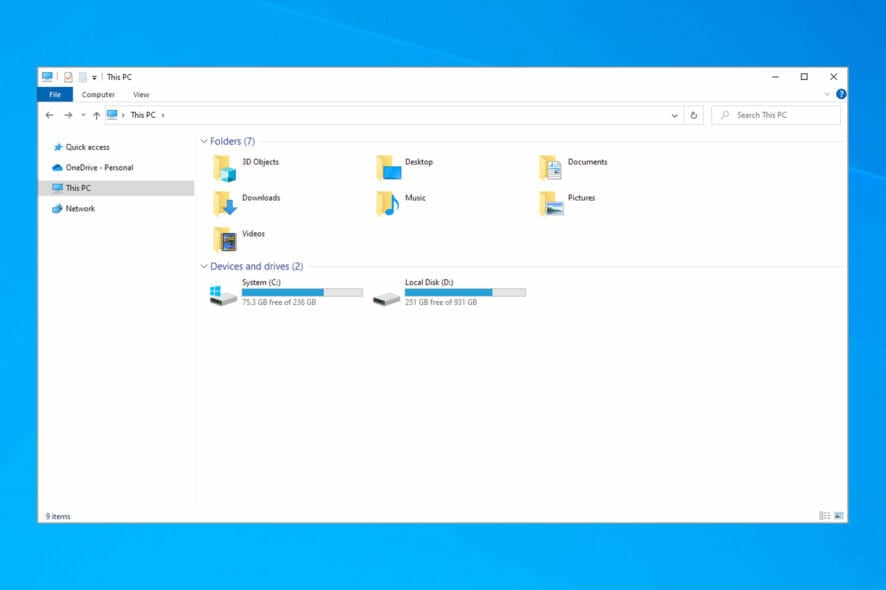Open the Quick Access Toolbar customization arrow
The height and width of the screenshot is (590, 886).
pyautogui.click(x=93, y=77)
